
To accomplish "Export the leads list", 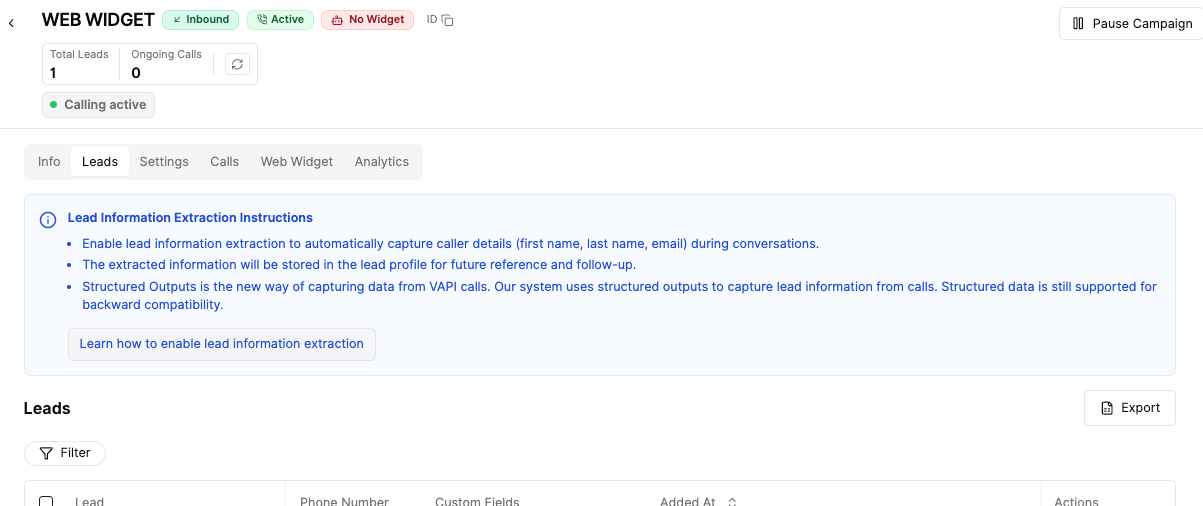I will tap(1129, 408).
